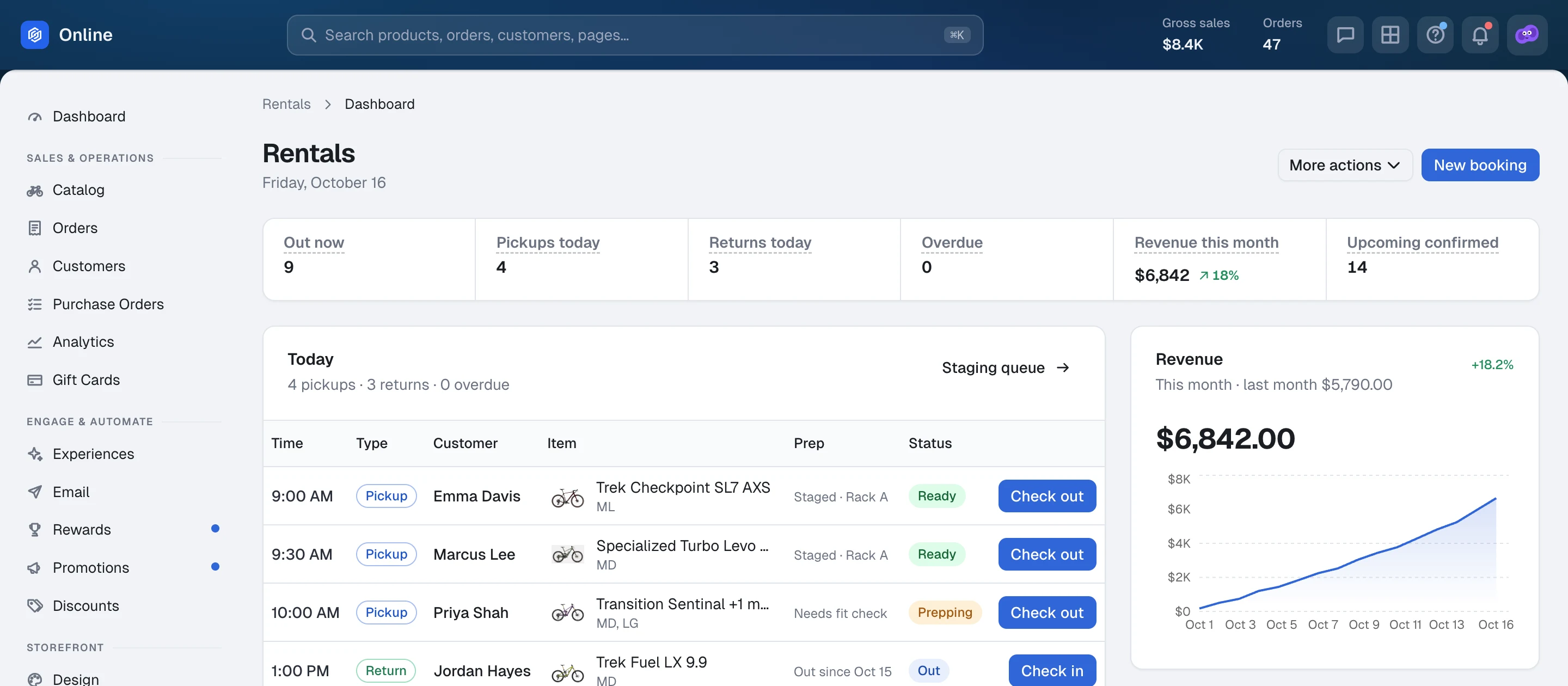Click the Gift Cards card icon
This screenshot has width=1568, height=686.
tap(35, 380)
